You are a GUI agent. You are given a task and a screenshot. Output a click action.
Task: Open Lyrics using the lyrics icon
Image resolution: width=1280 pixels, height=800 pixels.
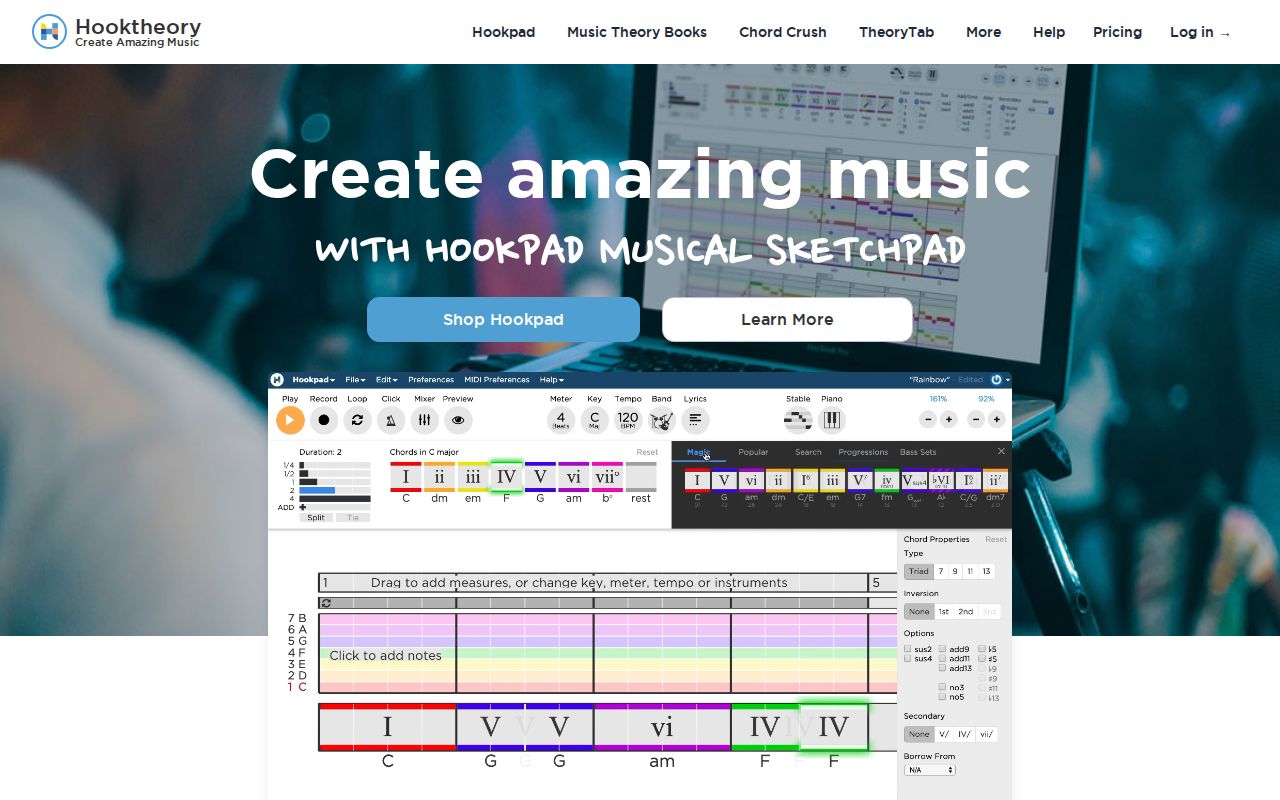(x=695, y=419)
